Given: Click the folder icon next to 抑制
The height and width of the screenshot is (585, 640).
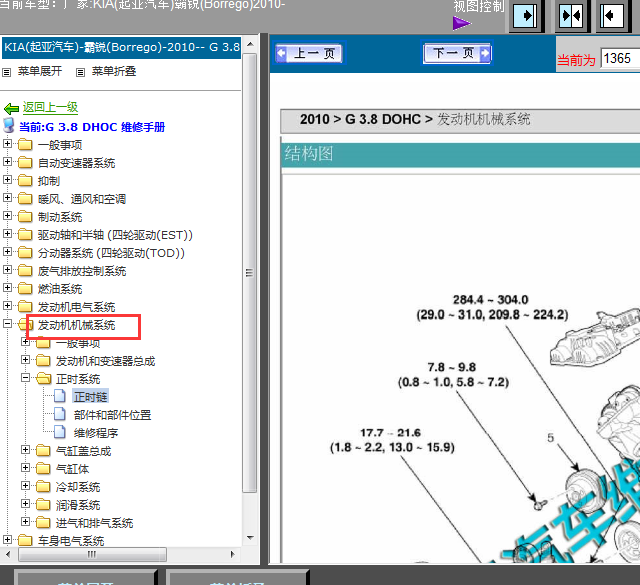Looking at the screenshot, I should pos(25,180).
